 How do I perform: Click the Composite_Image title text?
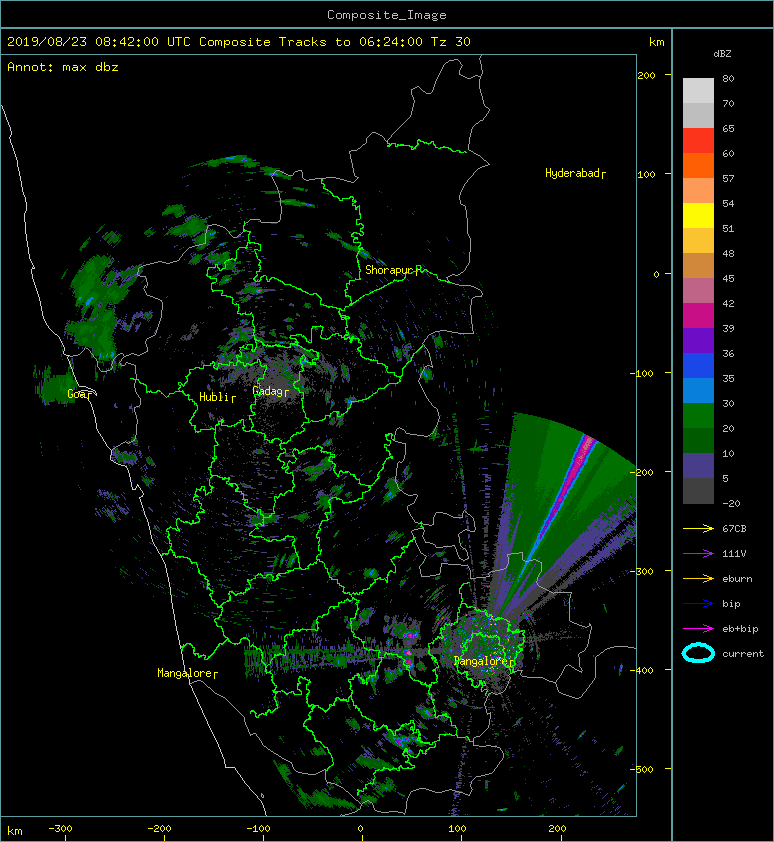(x=387, y=15)
